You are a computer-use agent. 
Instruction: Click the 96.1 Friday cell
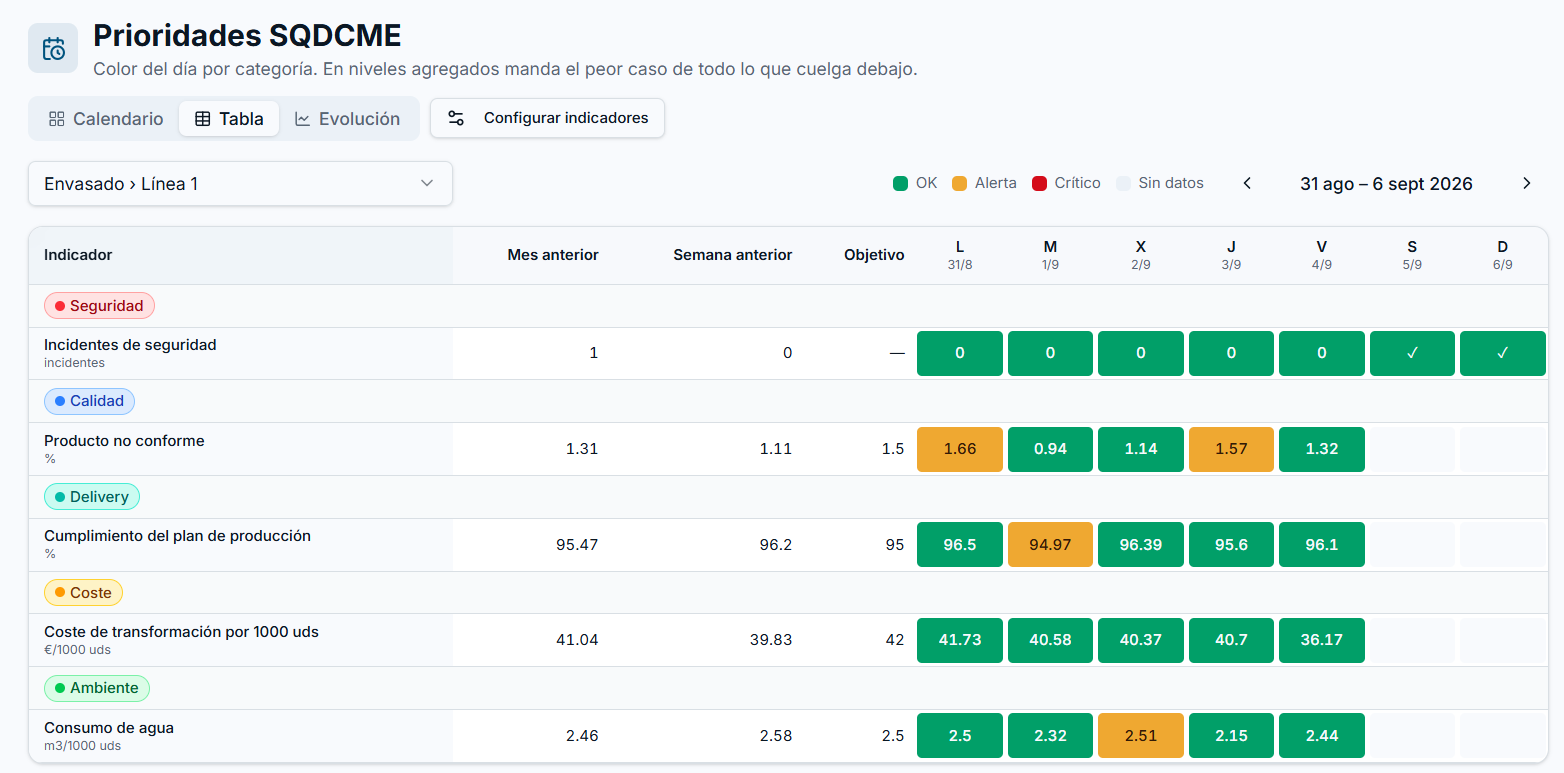pos(1322,545)
